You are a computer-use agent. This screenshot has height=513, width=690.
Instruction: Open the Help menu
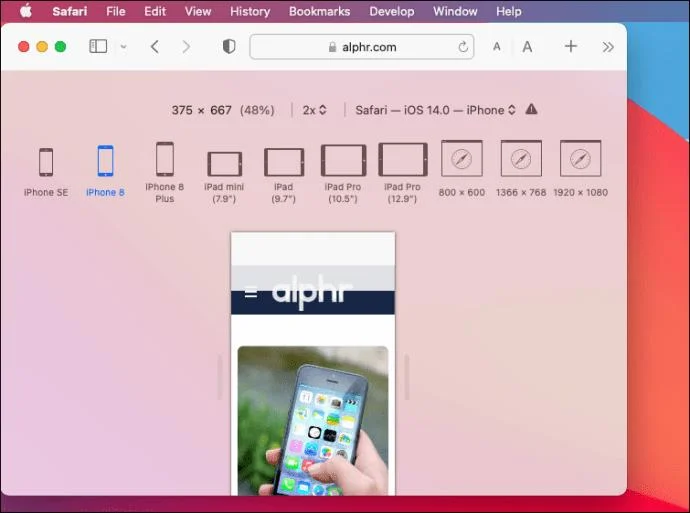click(x=509, y=11)
